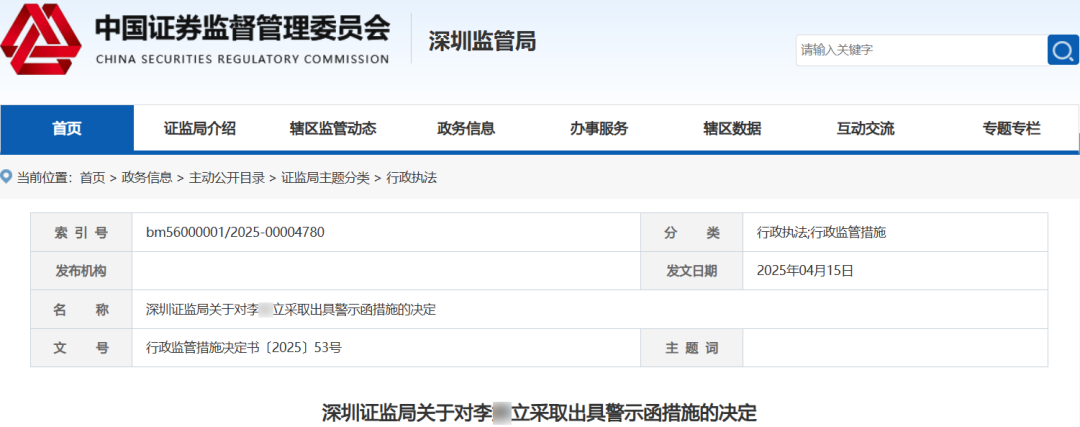
Task: Click the 政务信息 breadcrumb link
Action: (x=147, y=178)
